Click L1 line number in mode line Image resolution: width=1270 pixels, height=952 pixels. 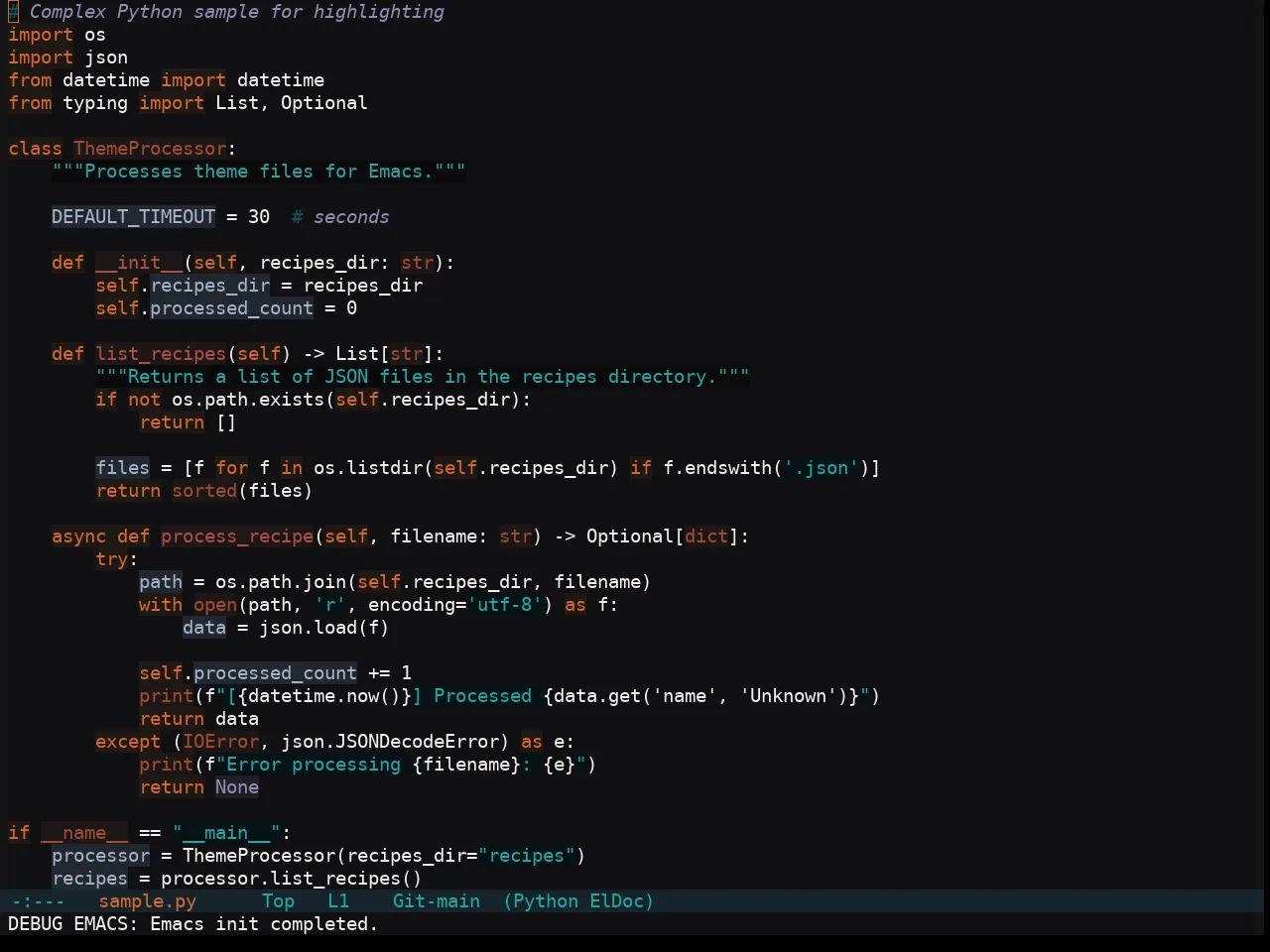(338, 901)
